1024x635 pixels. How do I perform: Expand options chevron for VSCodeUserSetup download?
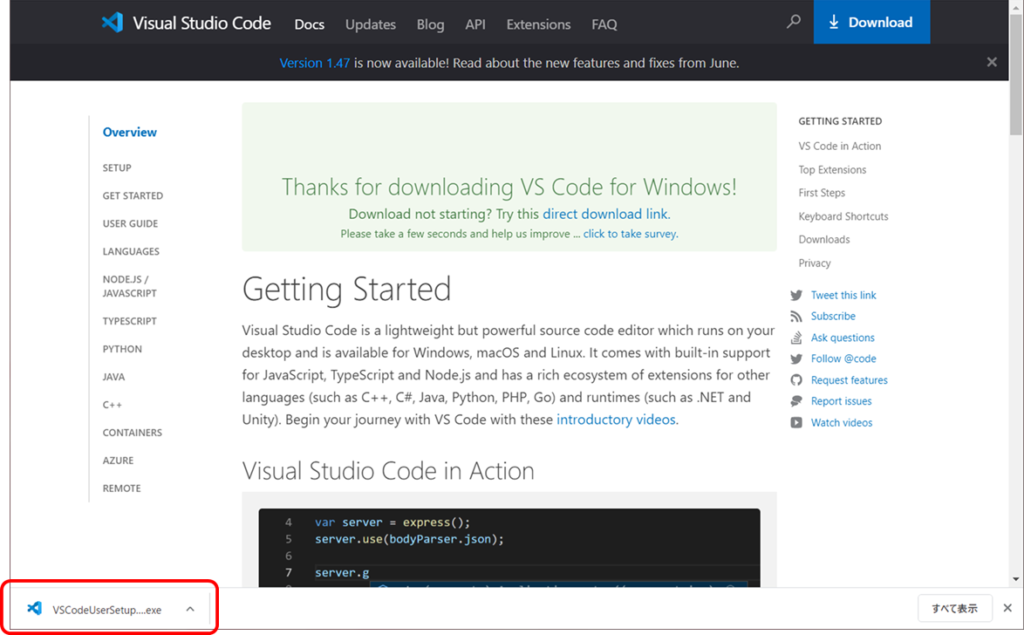pos(190,609)
